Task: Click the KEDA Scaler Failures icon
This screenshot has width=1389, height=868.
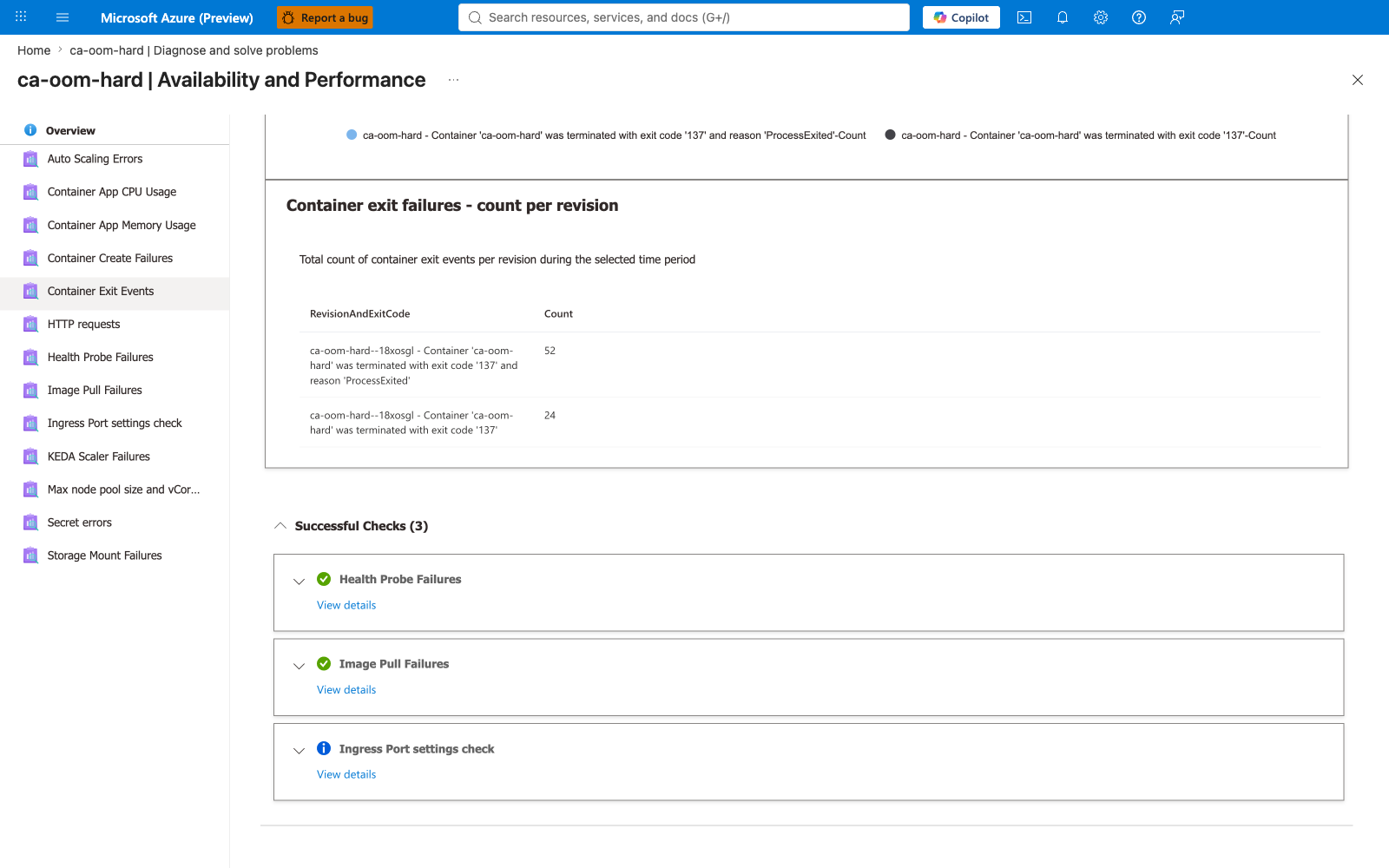Action: (x=30, y=456)
